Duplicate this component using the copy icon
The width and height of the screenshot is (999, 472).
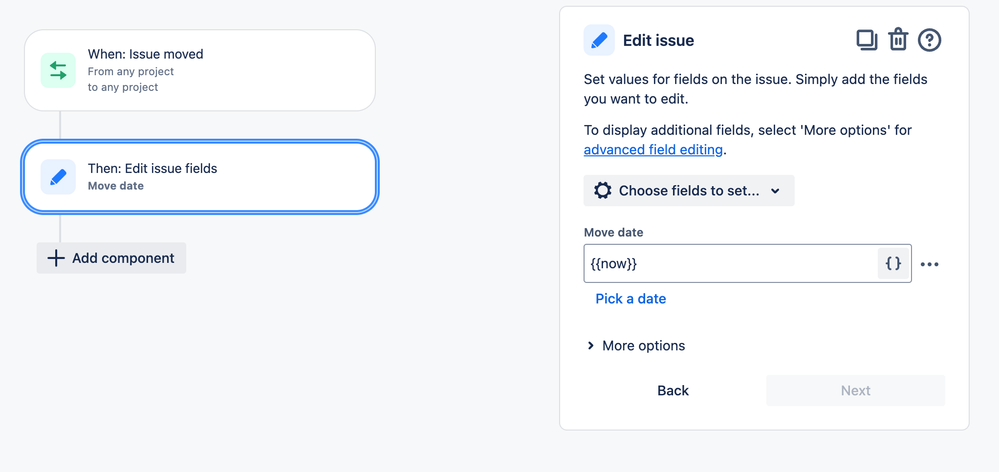[x=866, y=40]
